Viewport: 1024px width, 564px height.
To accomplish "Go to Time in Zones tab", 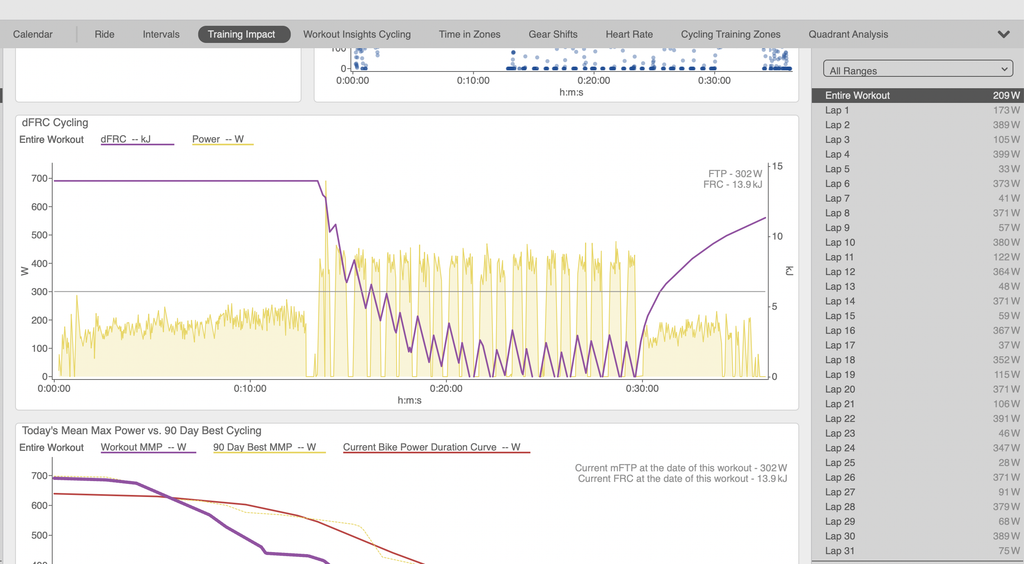I will click(x=470, y=34).
